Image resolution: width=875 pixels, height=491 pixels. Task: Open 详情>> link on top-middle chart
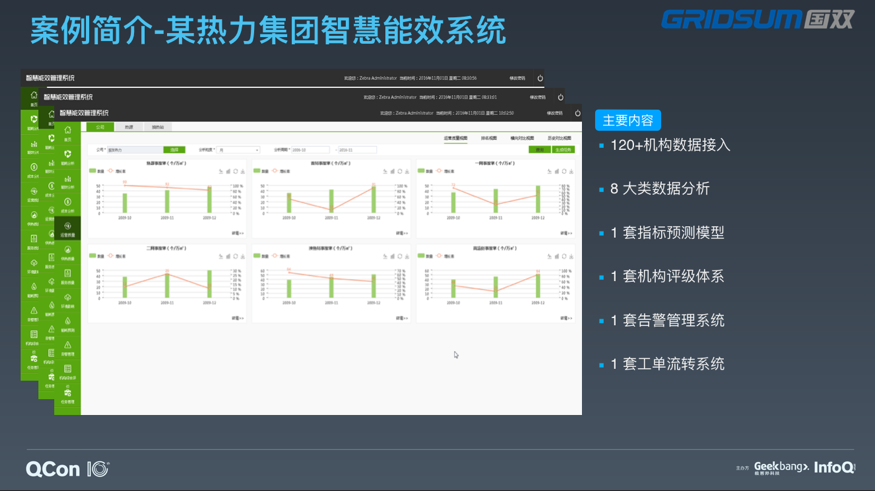click(x=402, y=233)
